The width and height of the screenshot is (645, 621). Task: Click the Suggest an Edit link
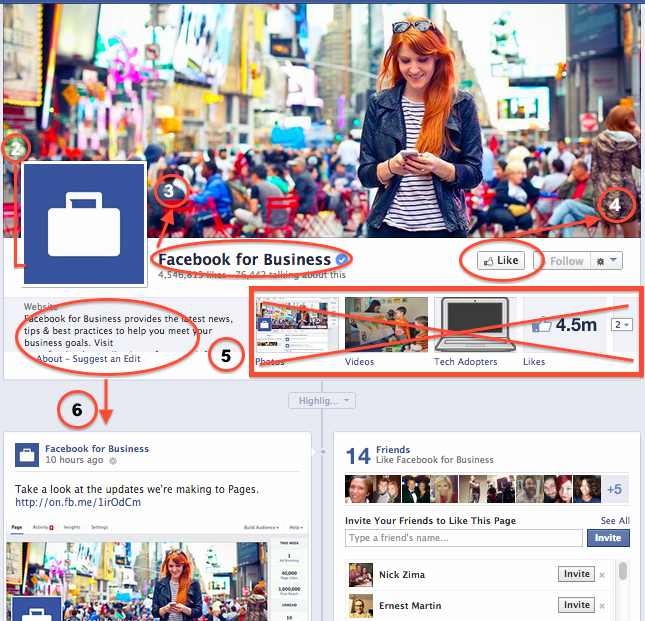[x=107, y=359]
